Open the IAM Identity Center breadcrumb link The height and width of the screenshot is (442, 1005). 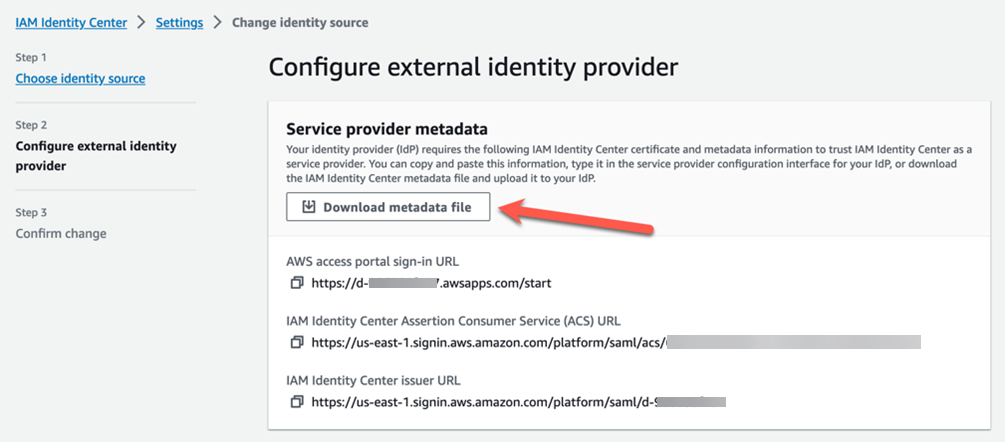click(71, 22)
